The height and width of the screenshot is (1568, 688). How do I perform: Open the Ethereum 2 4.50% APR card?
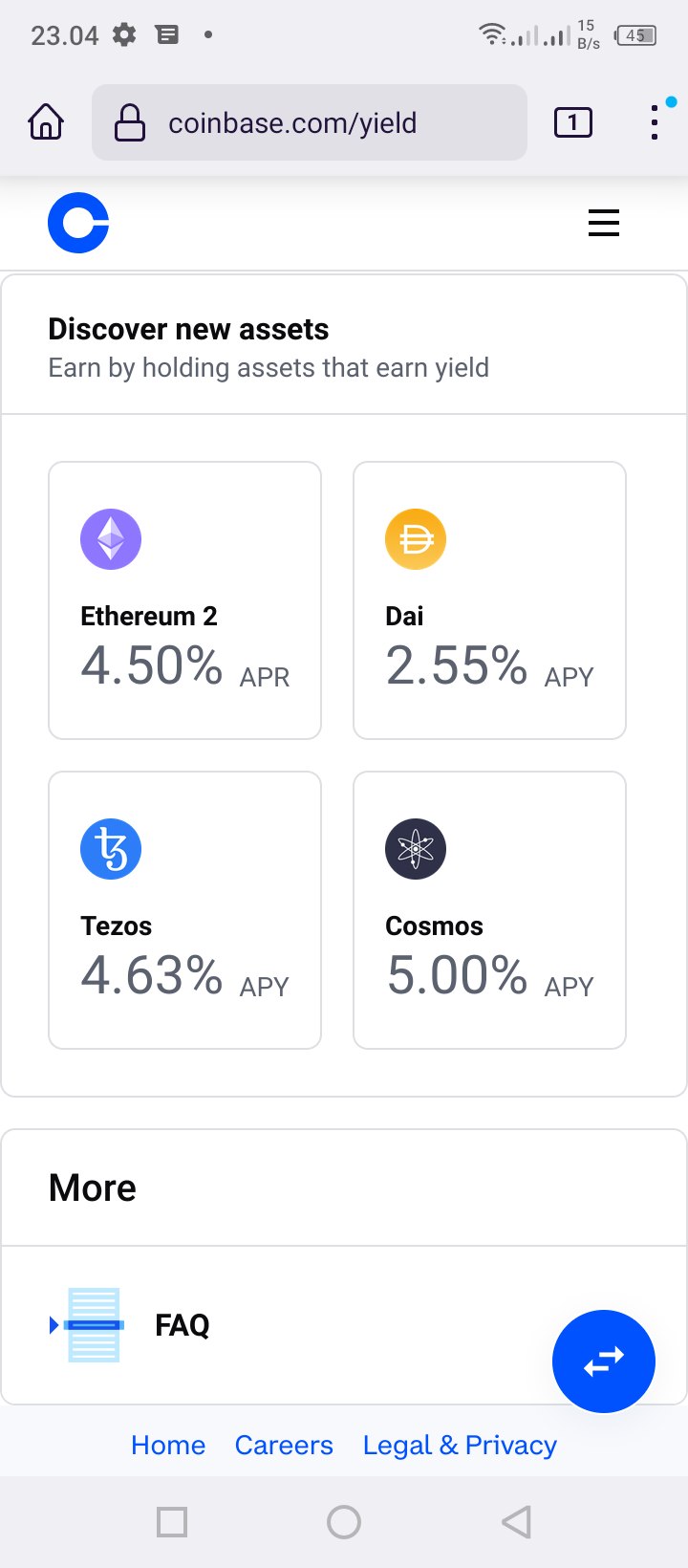(184, 600)
